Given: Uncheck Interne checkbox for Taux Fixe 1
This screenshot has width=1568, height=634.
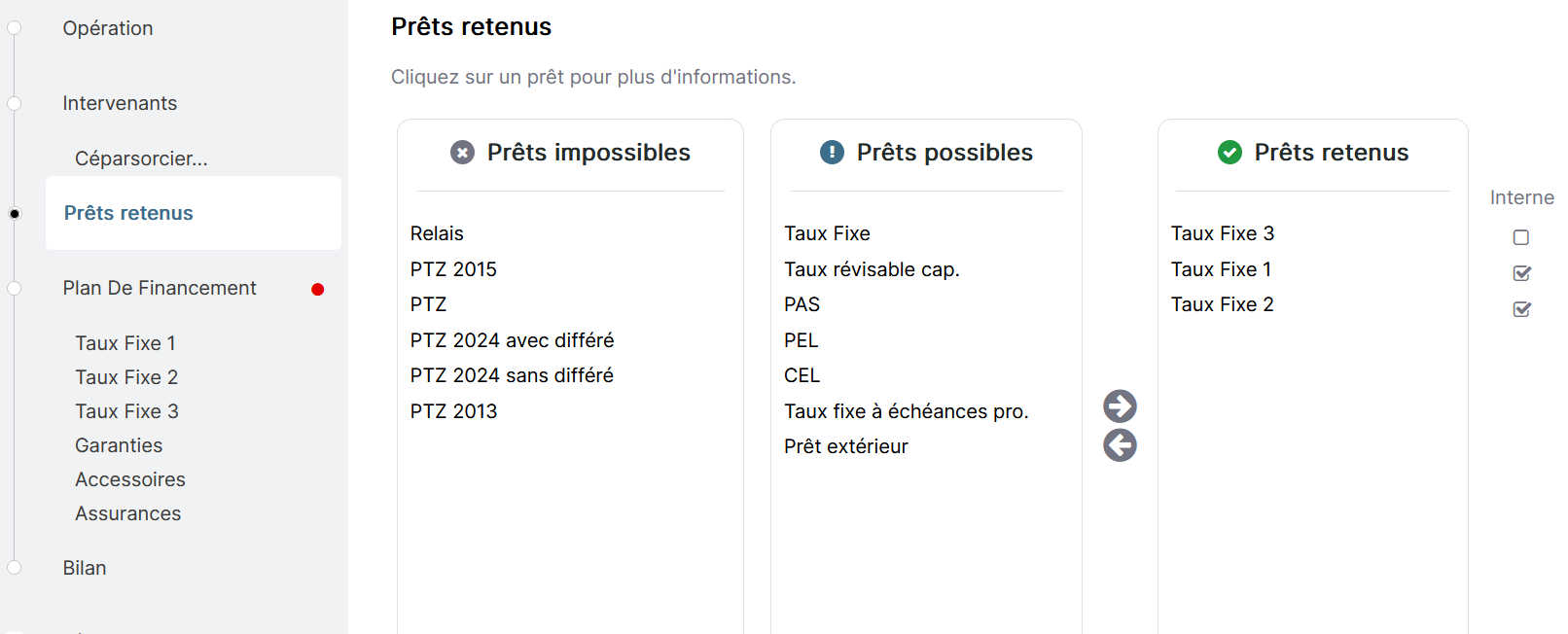Looking at the screenshot, I should [1521, 273].
